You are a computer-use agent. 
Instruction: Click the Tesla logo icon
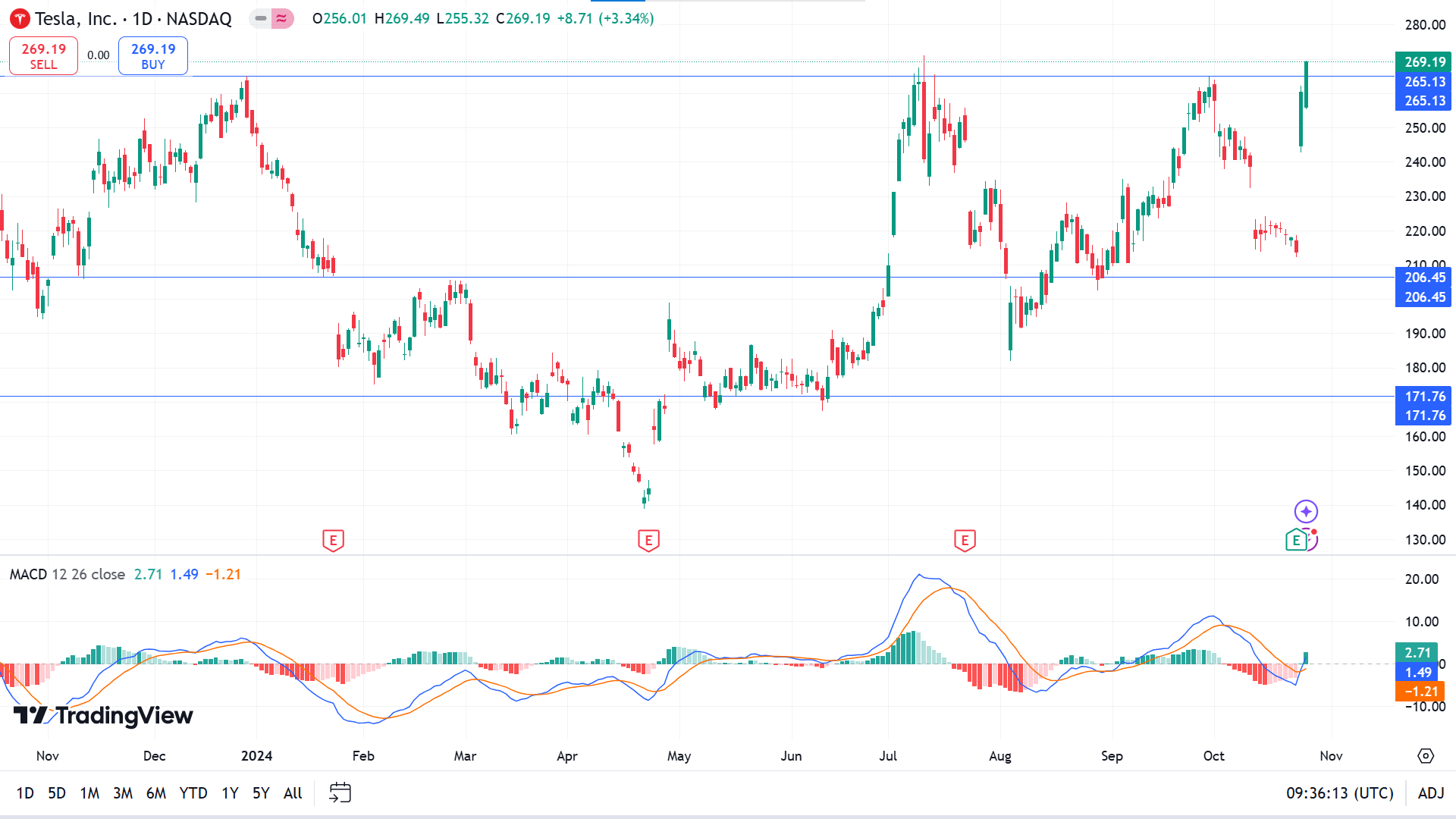[x=20, y=19]
